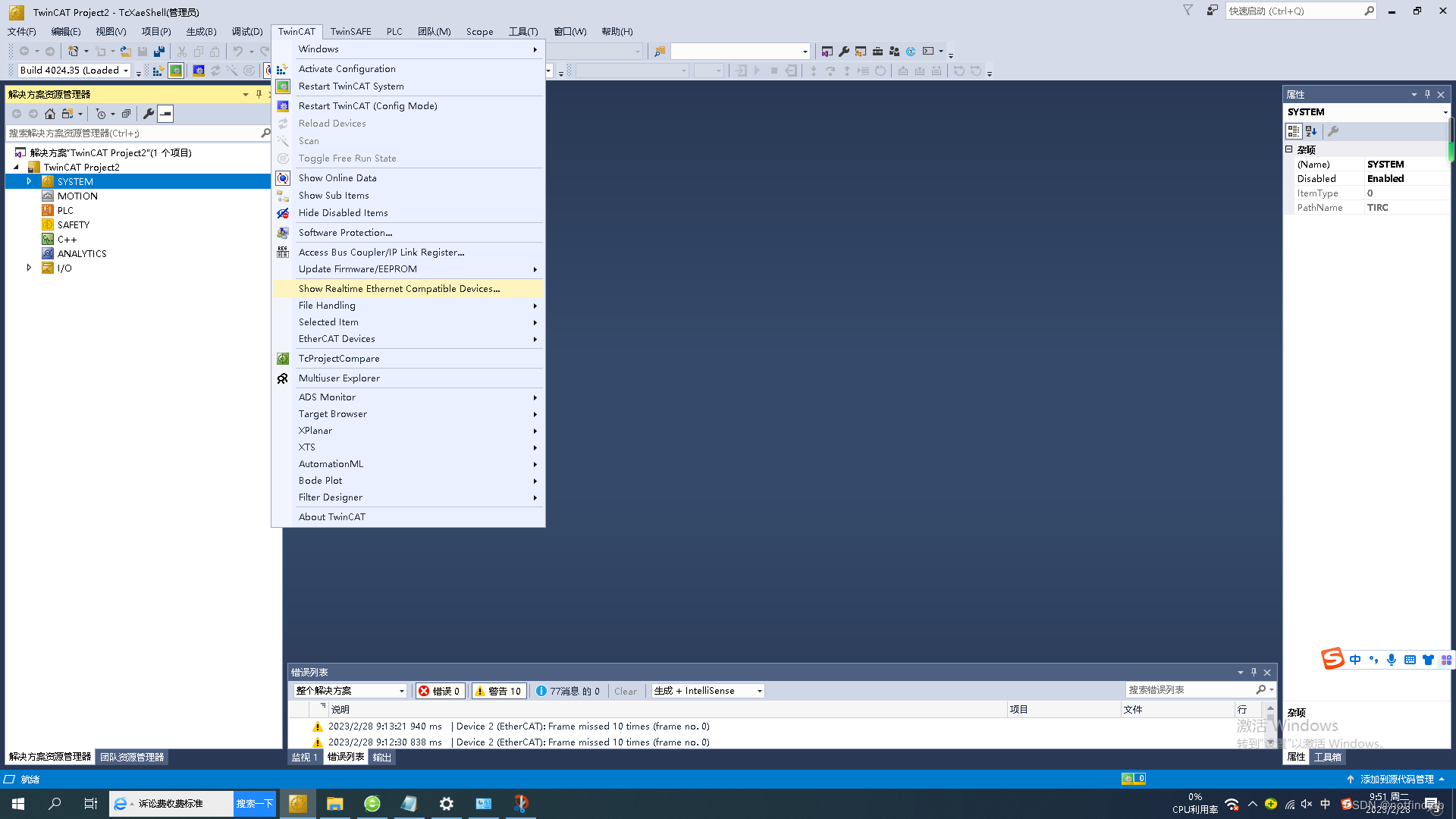Toggle the 错误 0 filter in the error list
The image size is (1456, 819).
pyautogui.click(x=440, y=690)
